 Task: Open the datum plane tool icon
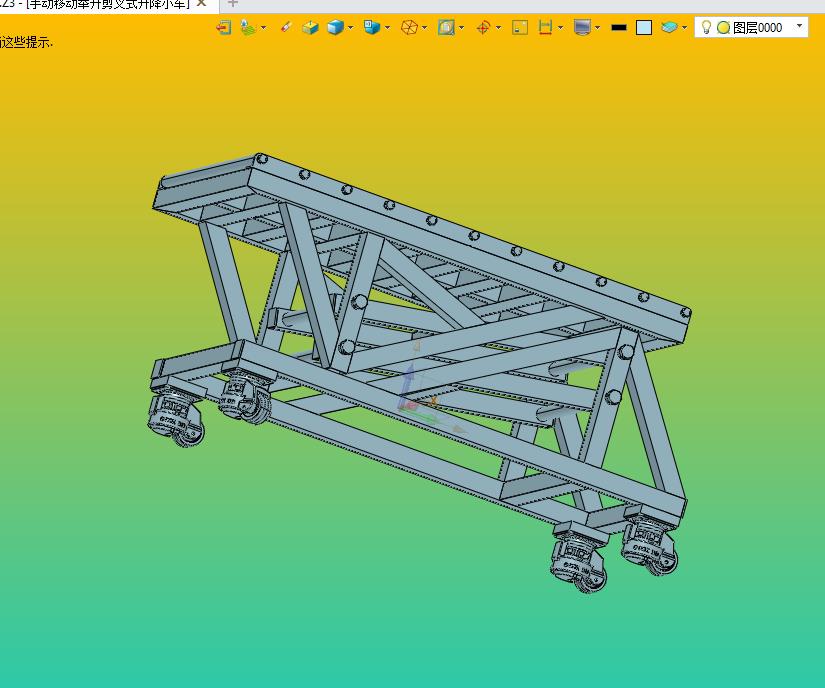248,27
